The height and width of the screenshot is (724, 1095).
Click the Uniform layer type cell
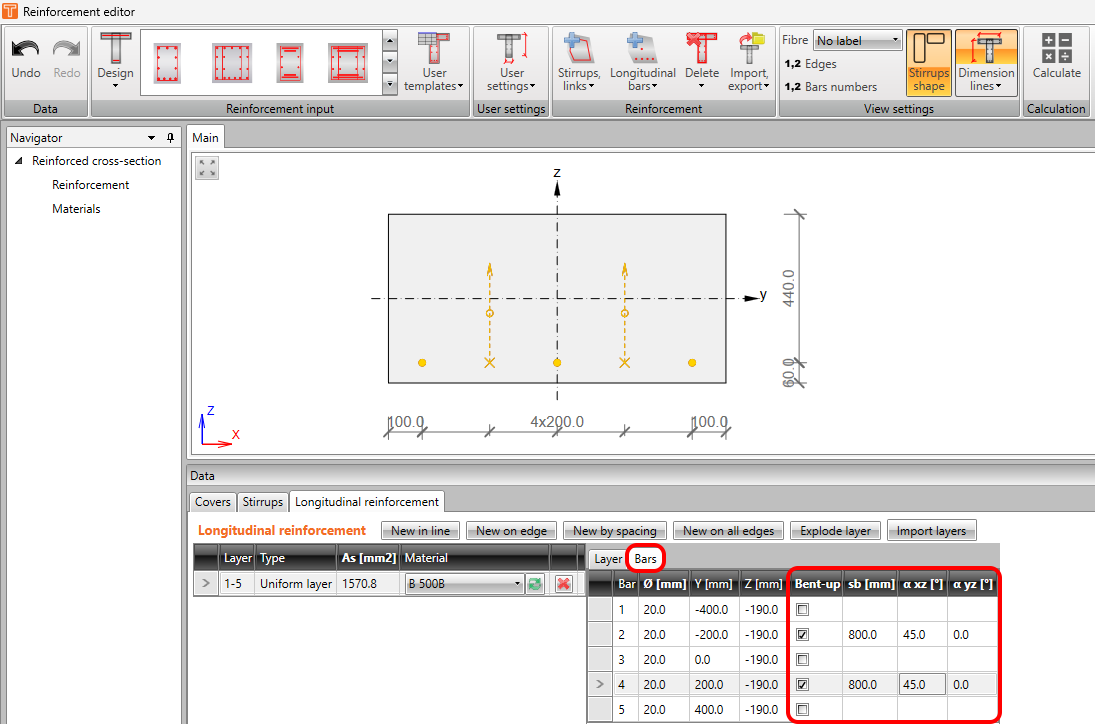pyautogui.click(x=296, y=584)
